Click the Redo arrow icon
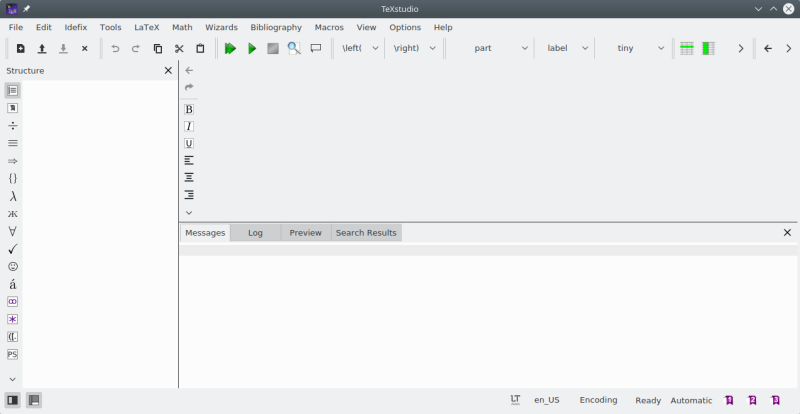 pyautogui.click(x=136, y=48)
